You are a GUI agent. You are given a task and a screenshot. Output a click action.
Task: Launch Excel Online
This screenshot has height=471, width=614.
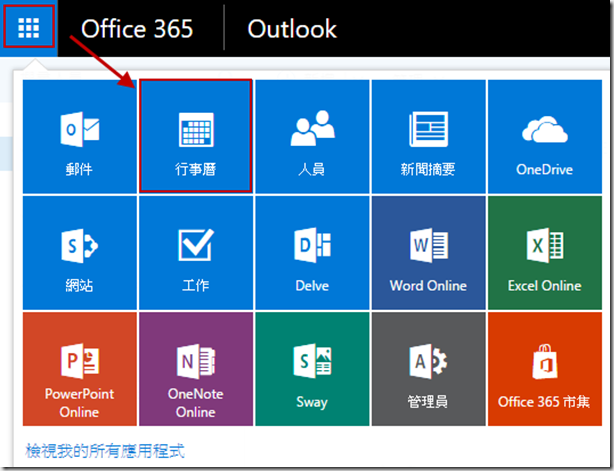click(544, 252)
